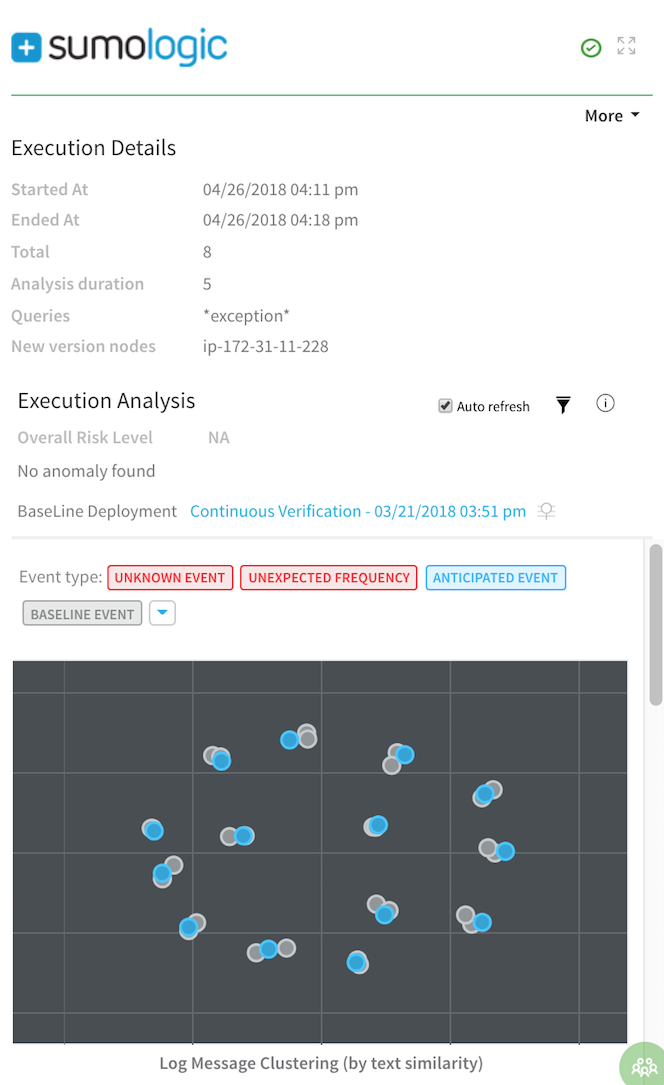Screen dimensions: 664x1085
Task: Select the *exception* query text
Action: coord(246,316)
